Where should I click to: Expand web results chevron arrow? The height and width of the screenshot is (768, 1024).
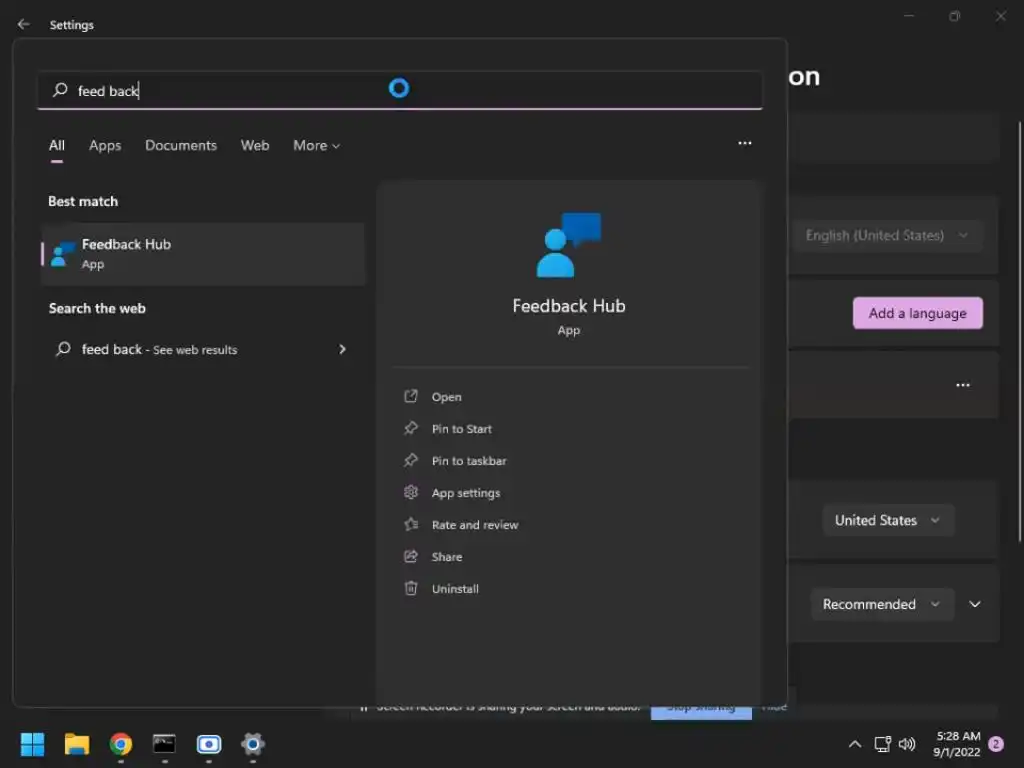tap(342, 349)
